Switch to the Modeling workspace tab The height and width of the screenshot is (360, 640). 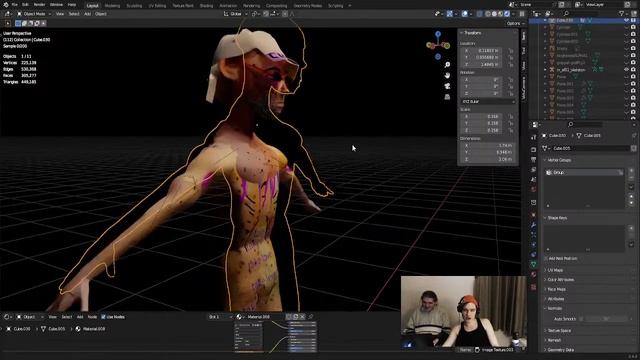pyautogui.click(x=112, y=6)
